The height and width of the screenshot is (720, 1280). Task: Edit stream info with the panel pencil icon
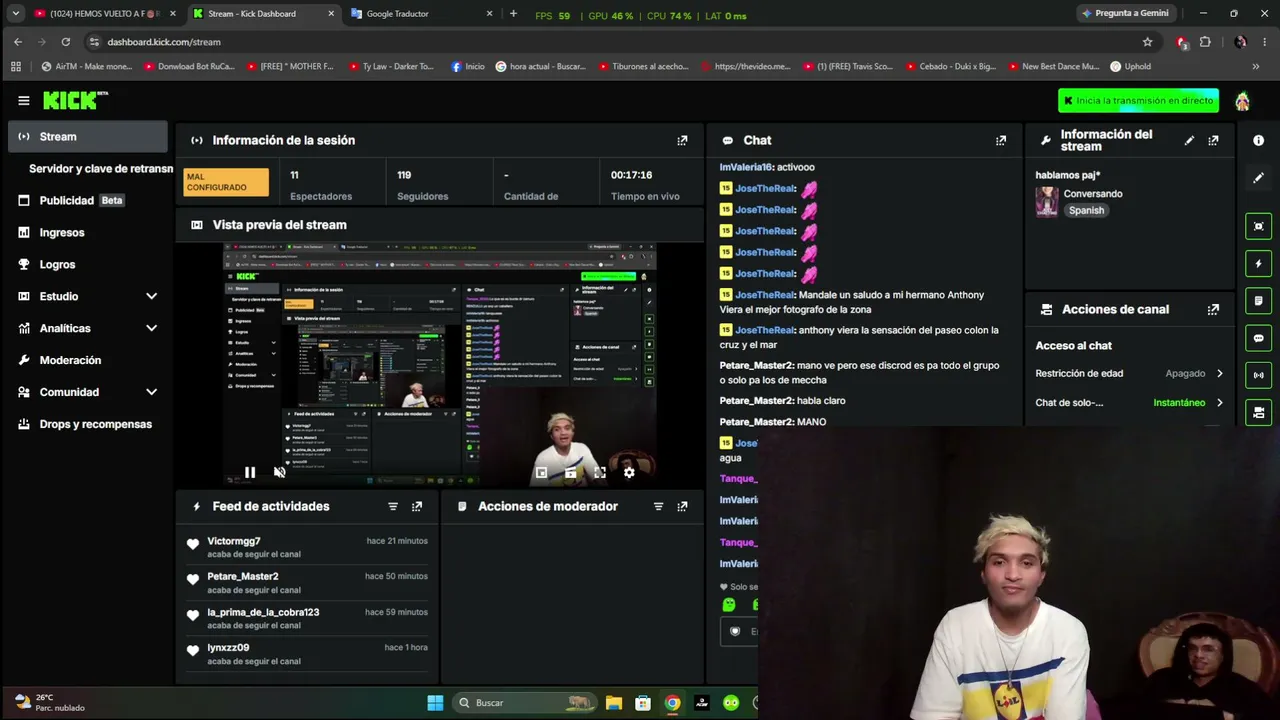1189,141
